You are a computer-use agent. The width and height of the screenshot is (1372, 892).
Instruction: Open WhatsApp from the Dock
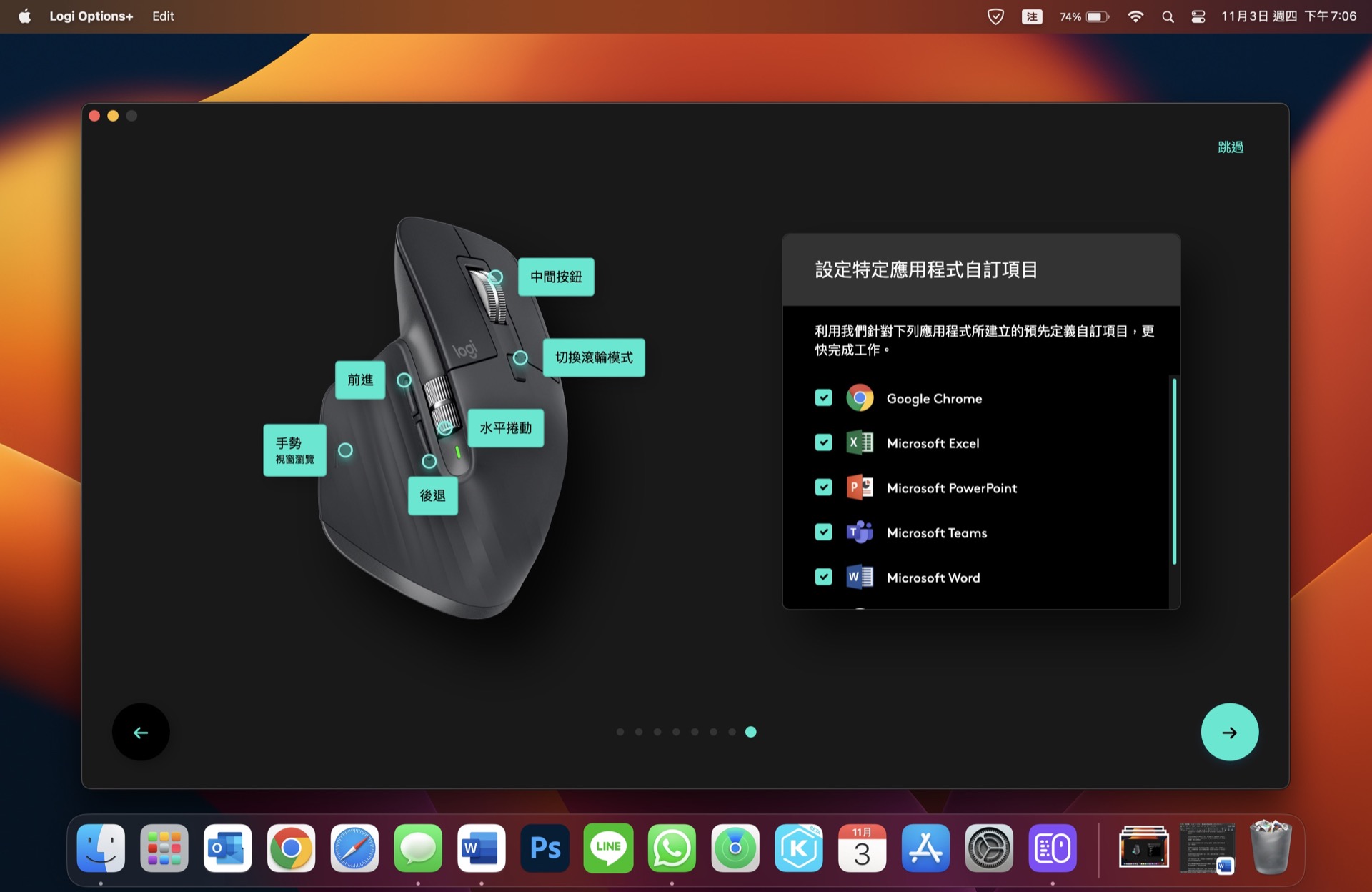coord(672,848)
